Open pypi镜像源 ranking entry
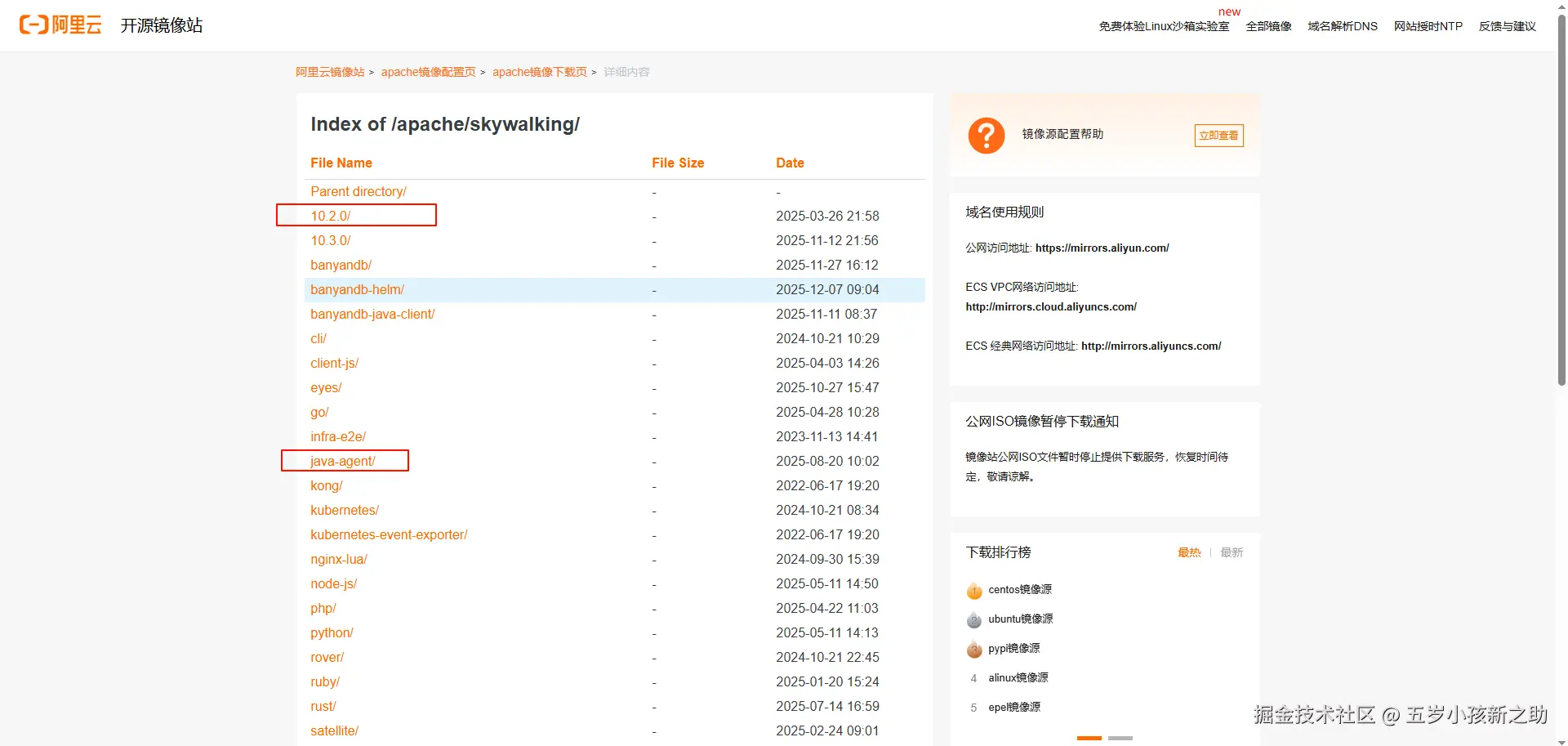1568x746 pixels. tap(1013, 648)
